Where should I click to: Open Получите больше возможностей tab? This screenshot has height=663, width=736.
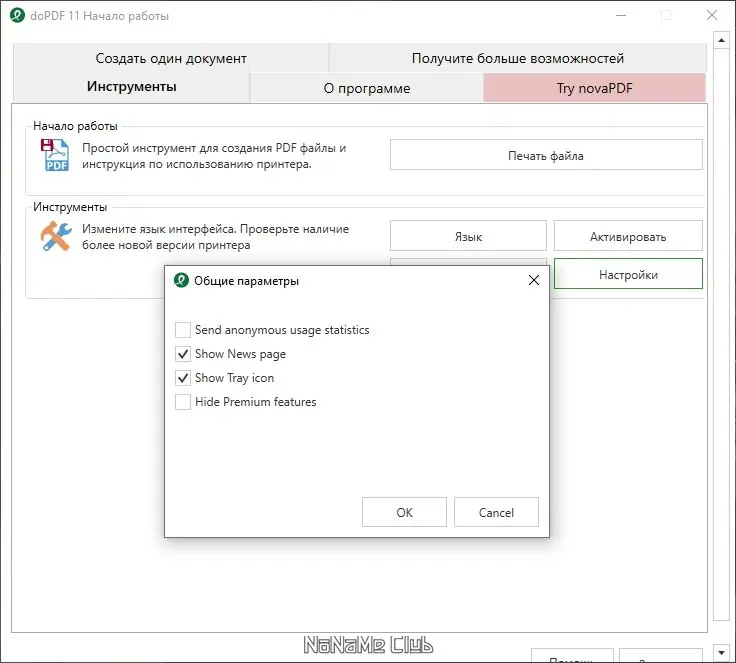[x=518, y=58]
